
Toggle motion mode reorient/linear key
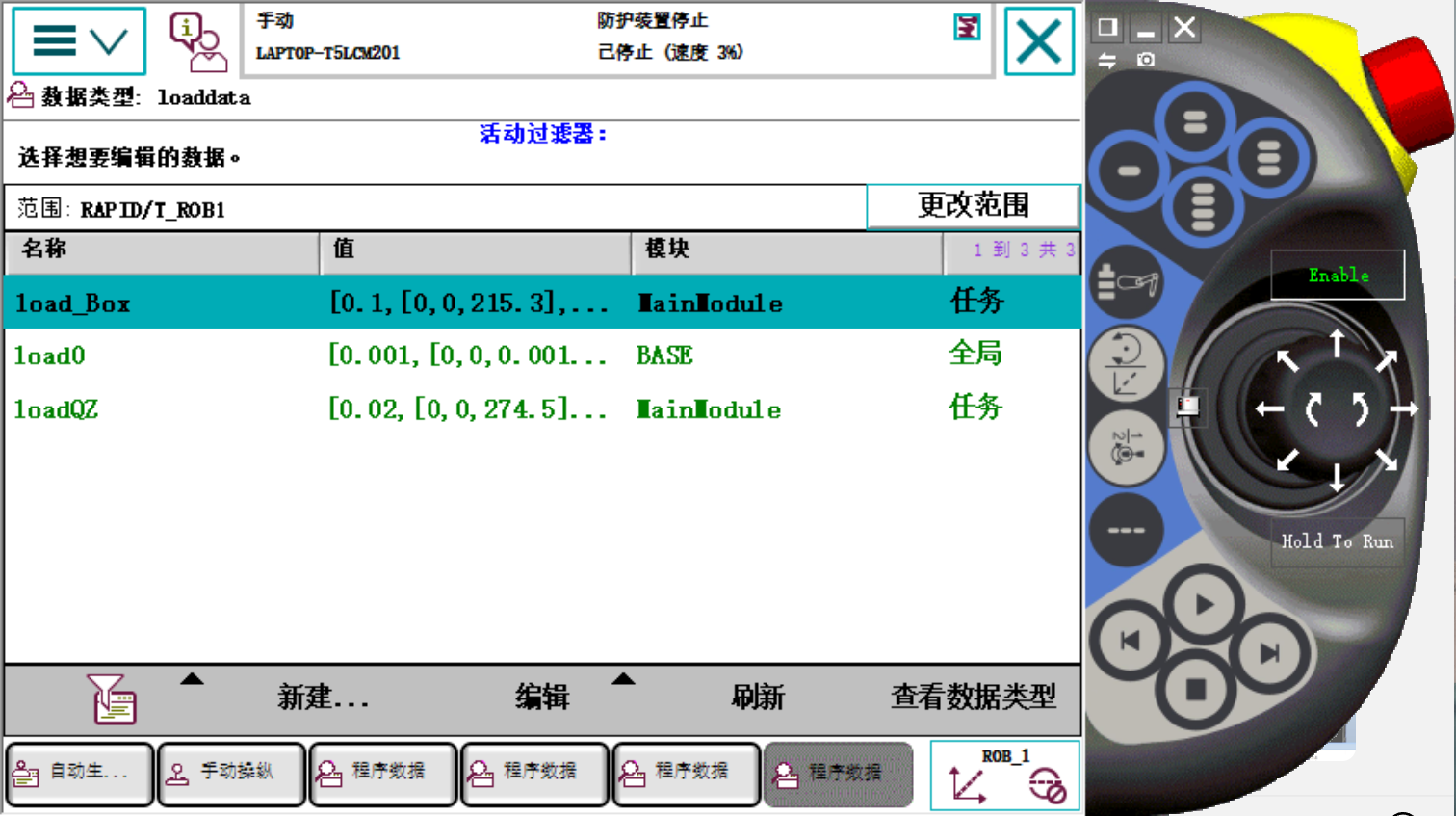(x=1127, y=366)
